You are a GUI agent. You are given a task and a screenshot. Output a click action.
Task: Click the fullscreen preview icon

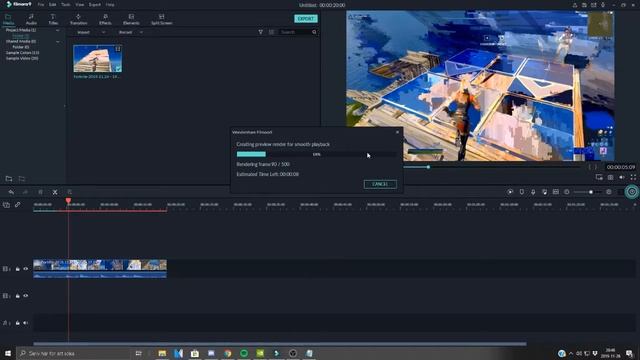point(633,177)
